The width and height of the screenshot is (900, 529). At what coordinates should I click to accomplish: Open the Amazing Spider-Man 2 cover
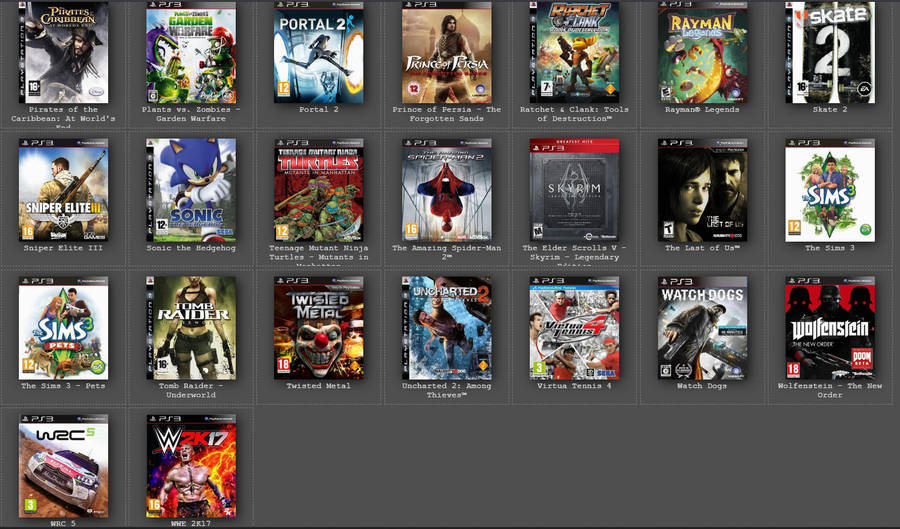(447, 190)
